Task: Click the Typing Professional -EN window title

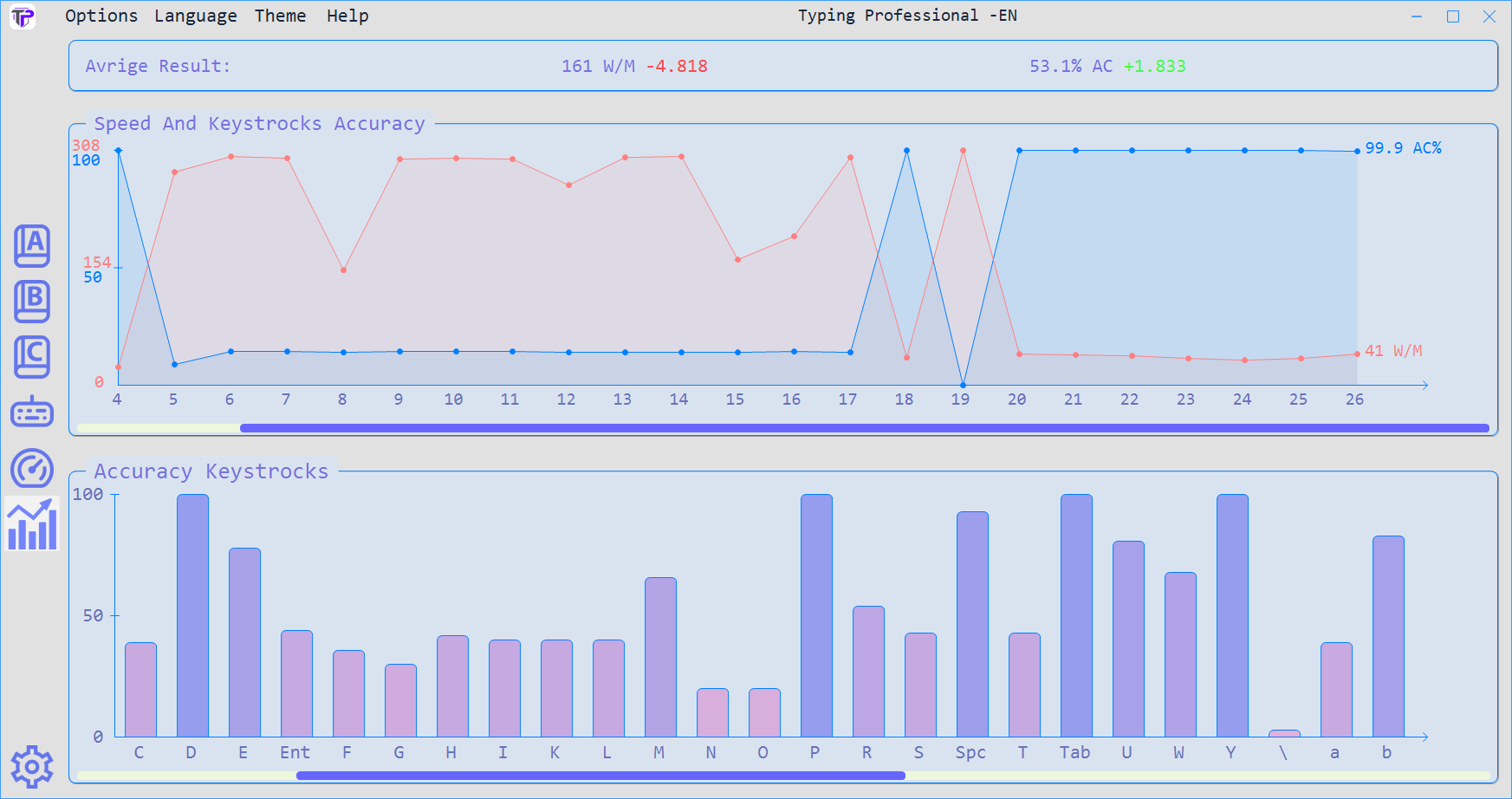Action: [x=907, y=16]
